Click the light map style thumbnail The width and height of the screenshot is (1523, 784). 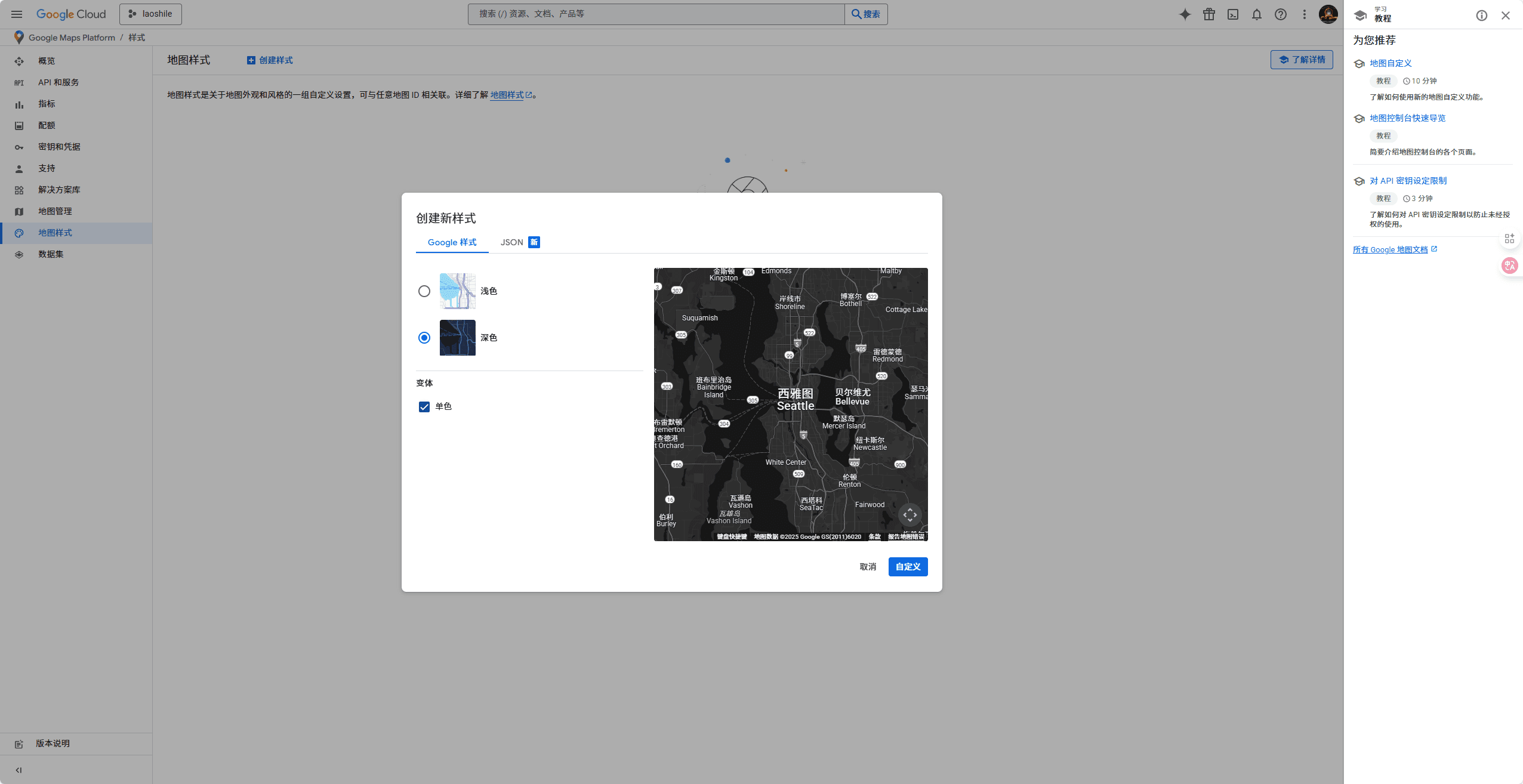tap(458, 291)
